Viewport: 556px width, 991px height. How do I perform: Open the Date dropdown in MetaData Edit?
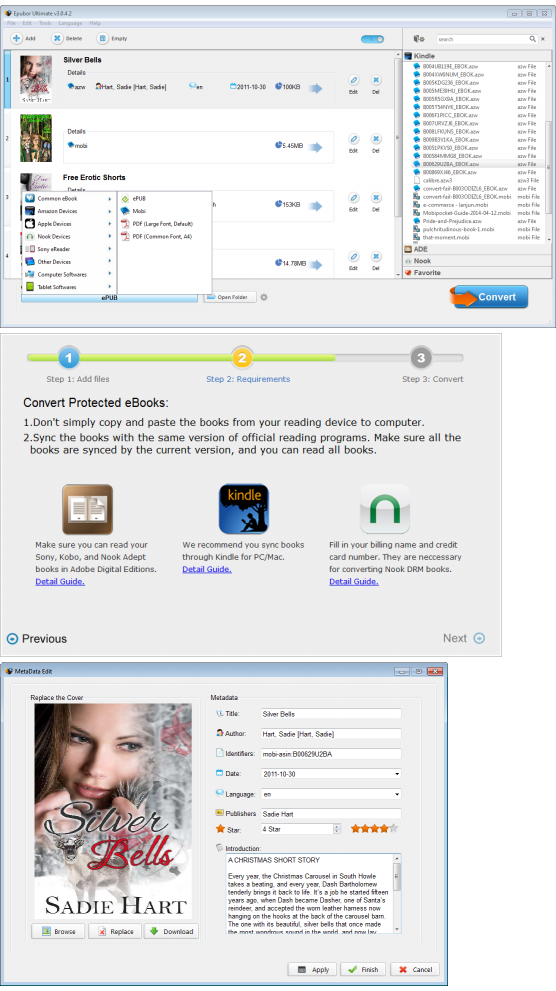coord(397,774)
